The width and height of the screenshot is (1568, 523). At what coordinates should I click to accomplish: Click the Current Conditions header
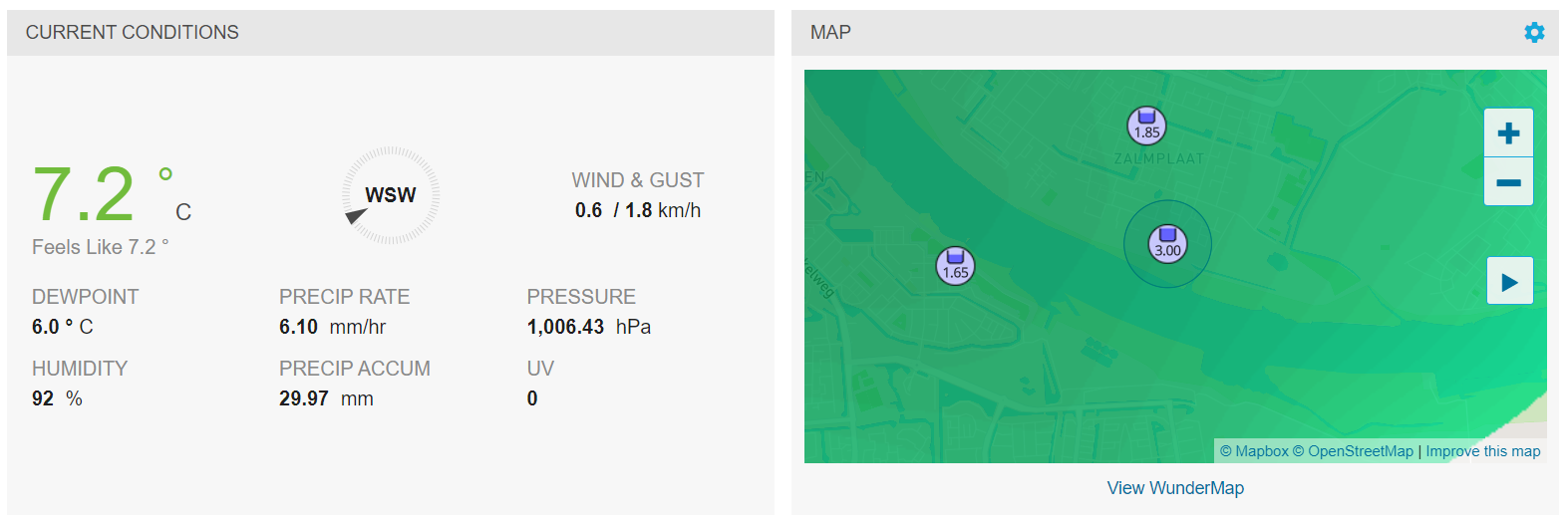click(x=132, y=32)
